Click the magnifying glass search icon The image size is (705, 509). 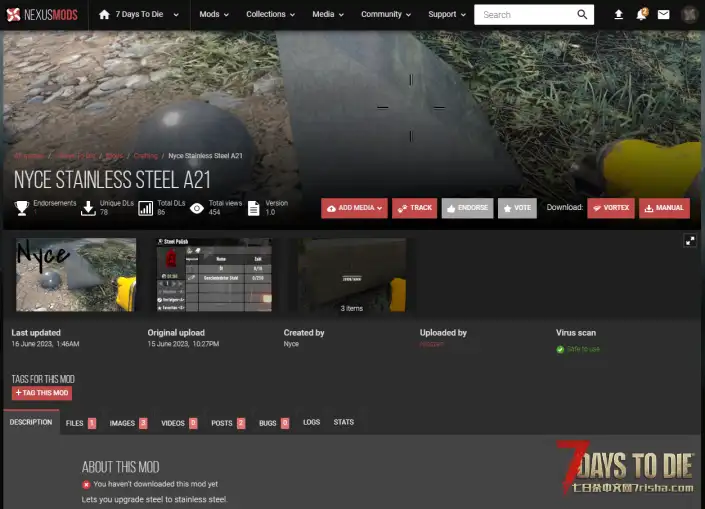[x=582, y=15]
